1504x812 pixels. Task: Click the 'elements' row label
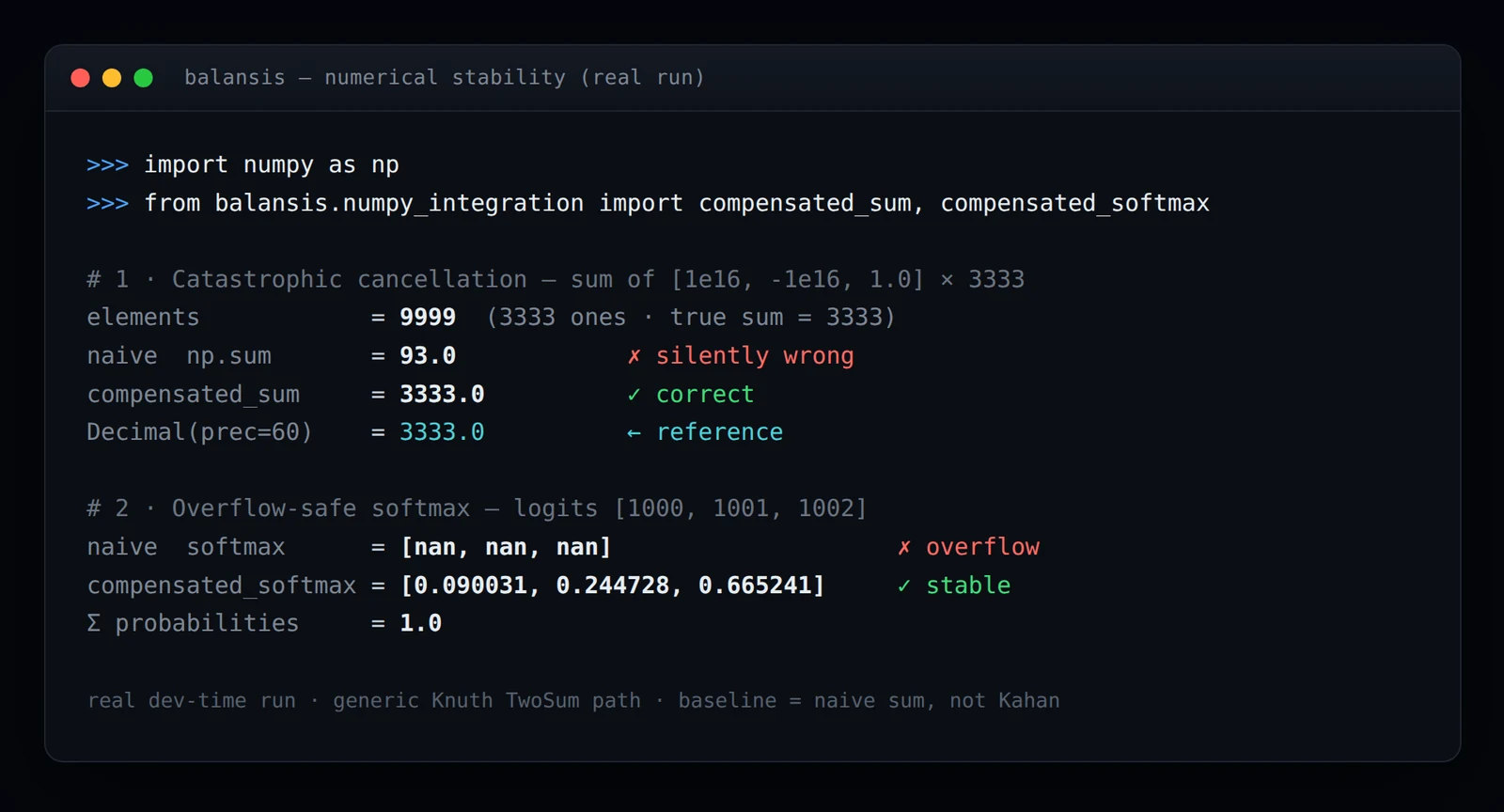(143, 318)
